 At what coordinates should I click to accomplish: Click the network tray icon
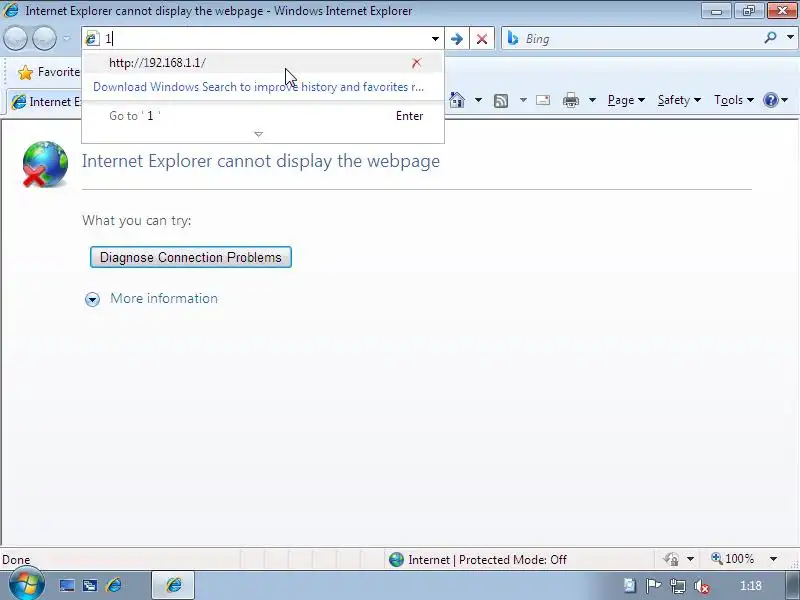pyautogui.click(x=678, y=586)
